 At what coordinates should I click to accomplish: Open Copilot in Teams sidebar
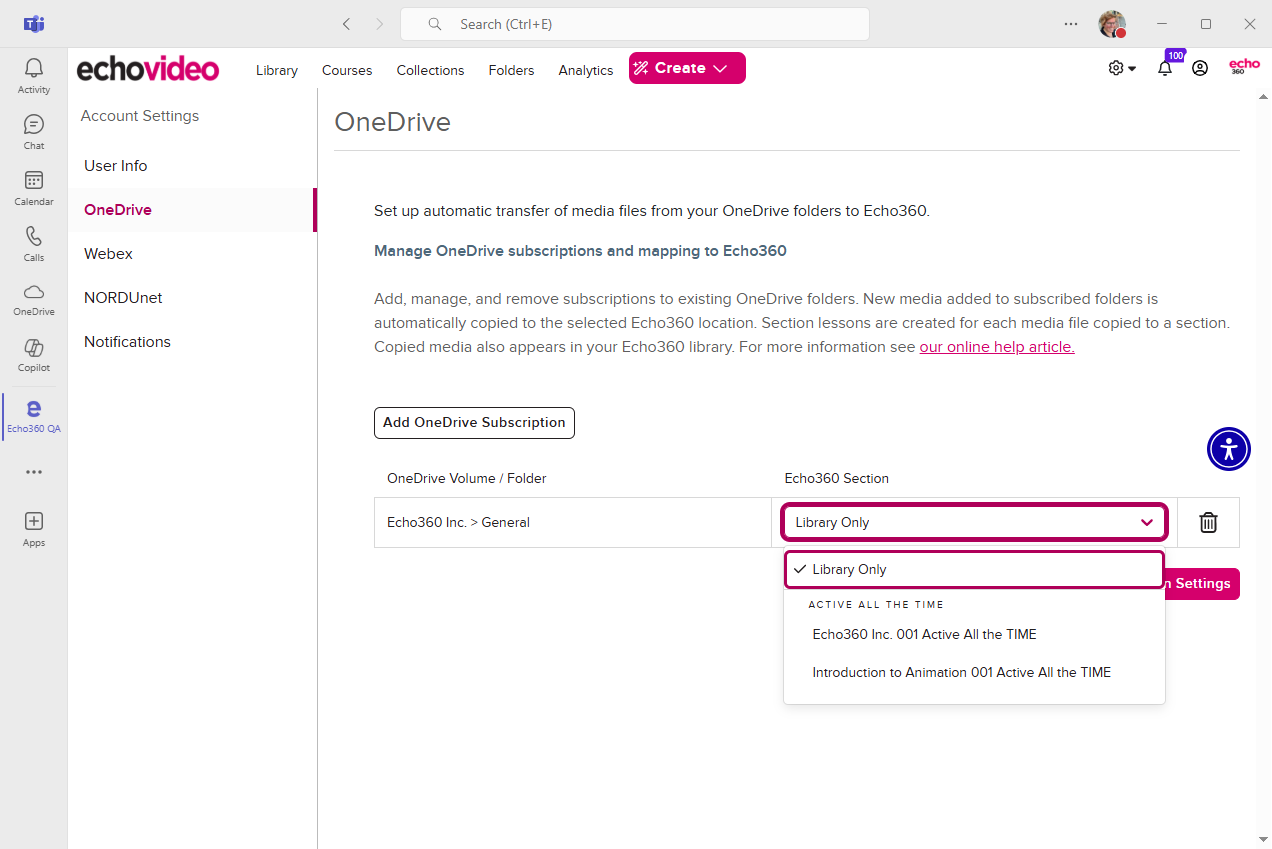pyautogui.click(x=34, y=355)
